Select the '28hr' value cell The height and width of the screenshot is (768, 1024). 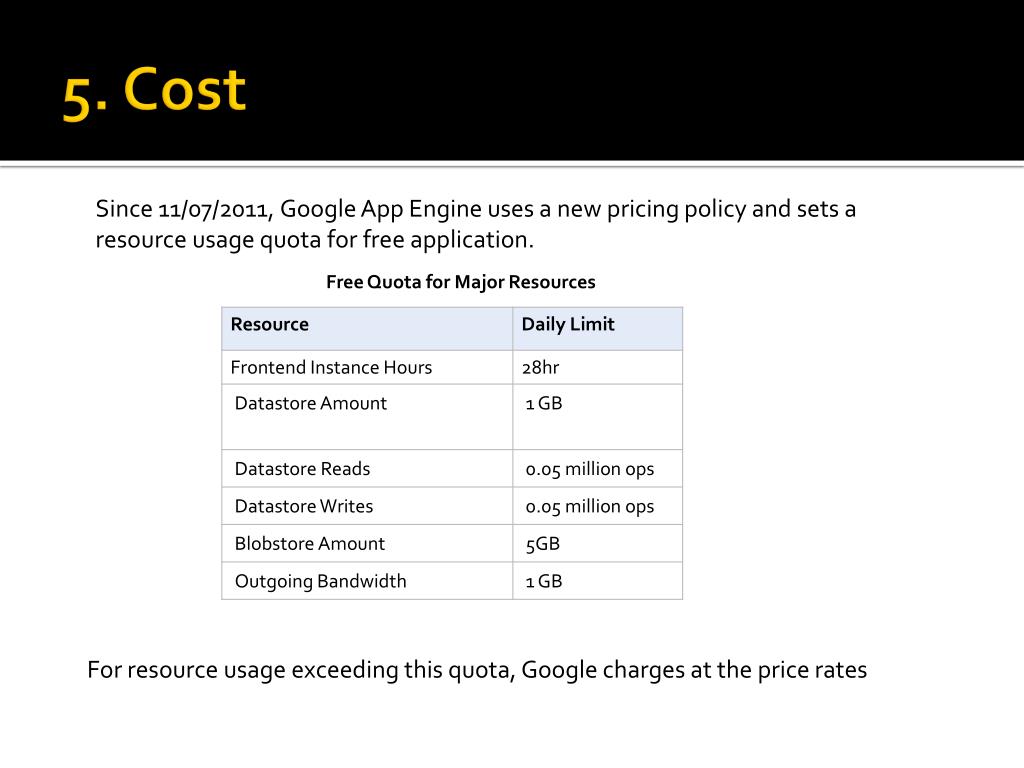point(598,367)
